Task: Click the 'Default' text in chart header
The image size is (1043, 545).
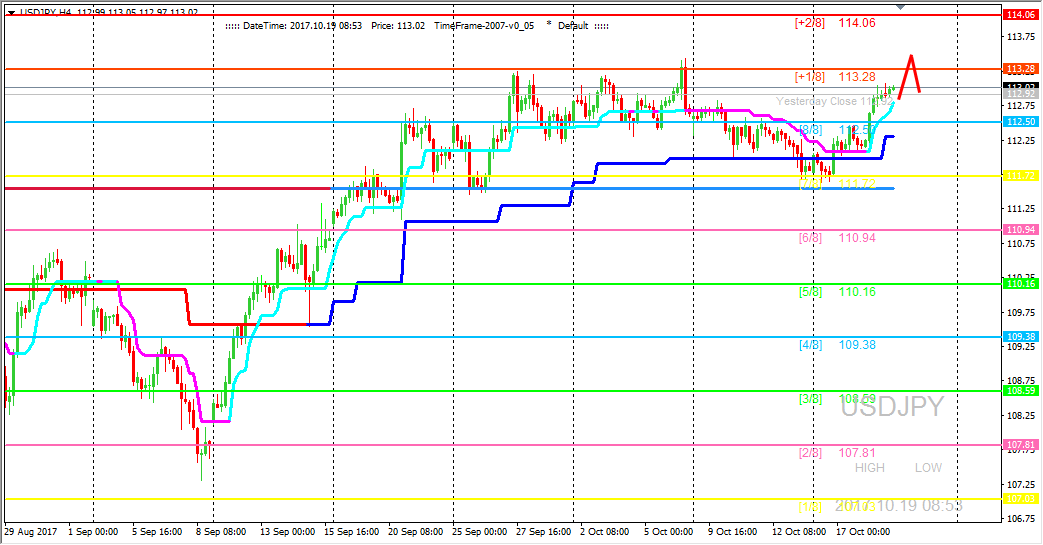Action: (573, 26)
